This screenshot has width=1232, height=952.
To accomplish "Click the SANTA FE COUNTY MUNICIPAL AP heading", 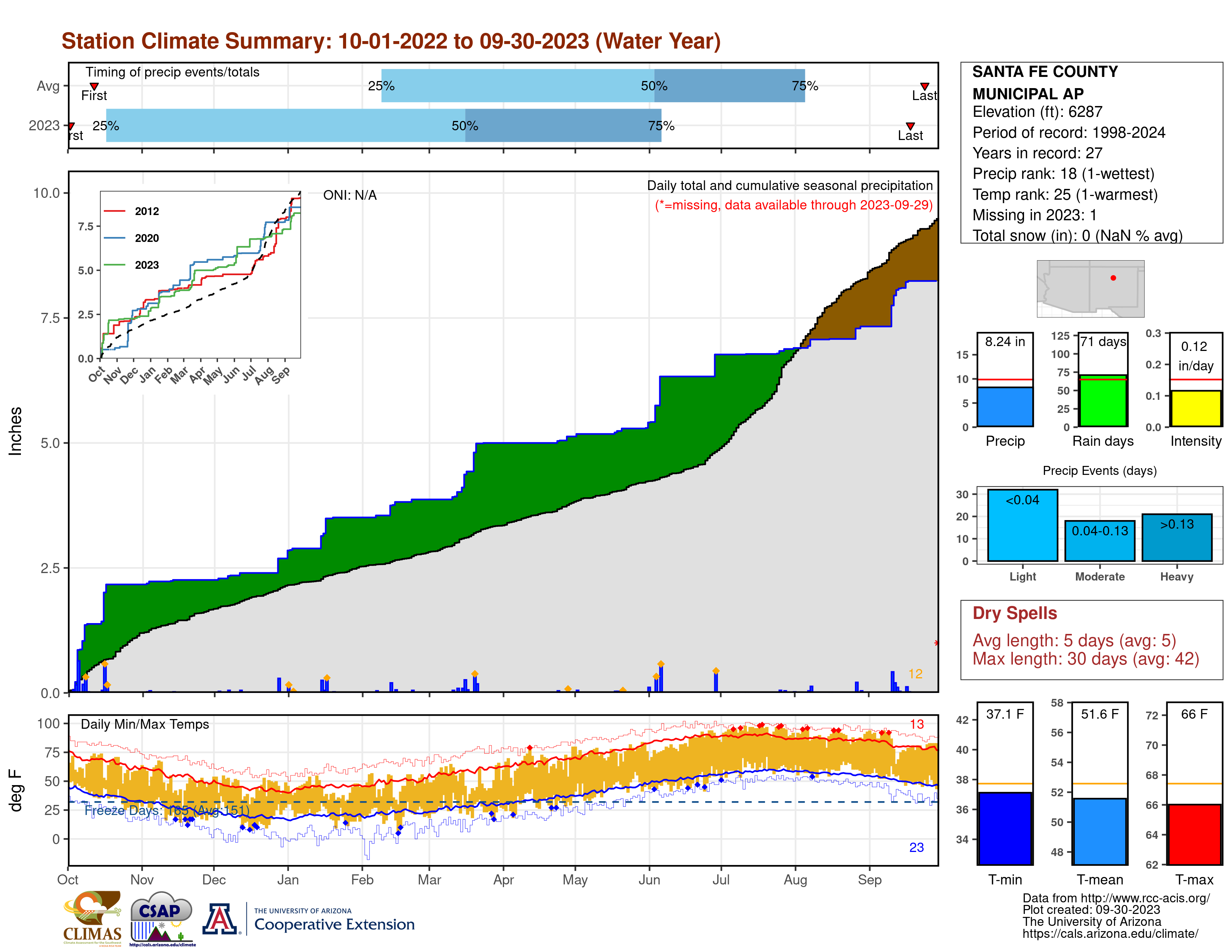I will pos(1045,83).
